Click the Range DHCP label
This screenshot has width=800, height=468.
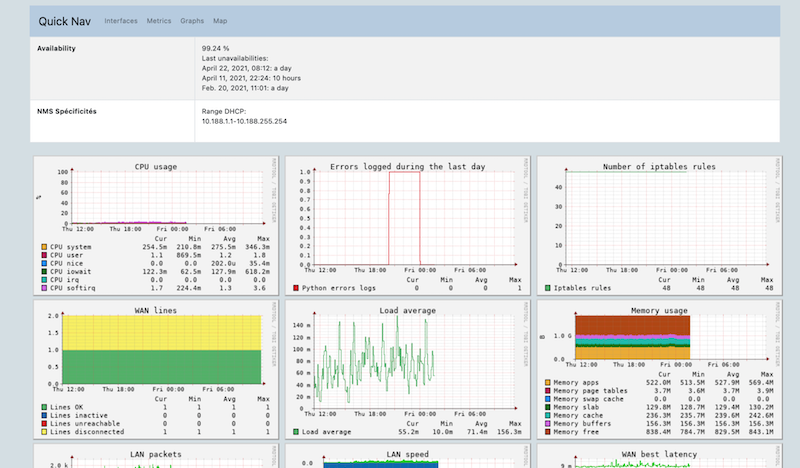pyautogui.click(x=224, y=111)
